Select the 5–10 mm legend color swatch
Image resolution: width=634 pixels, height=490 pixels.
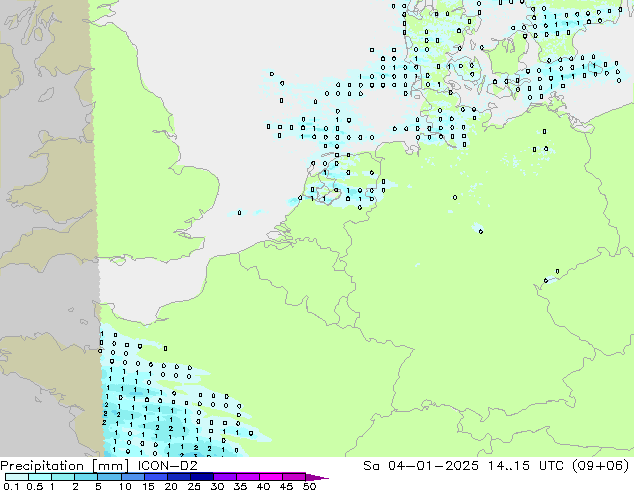(x=109, y=477)
